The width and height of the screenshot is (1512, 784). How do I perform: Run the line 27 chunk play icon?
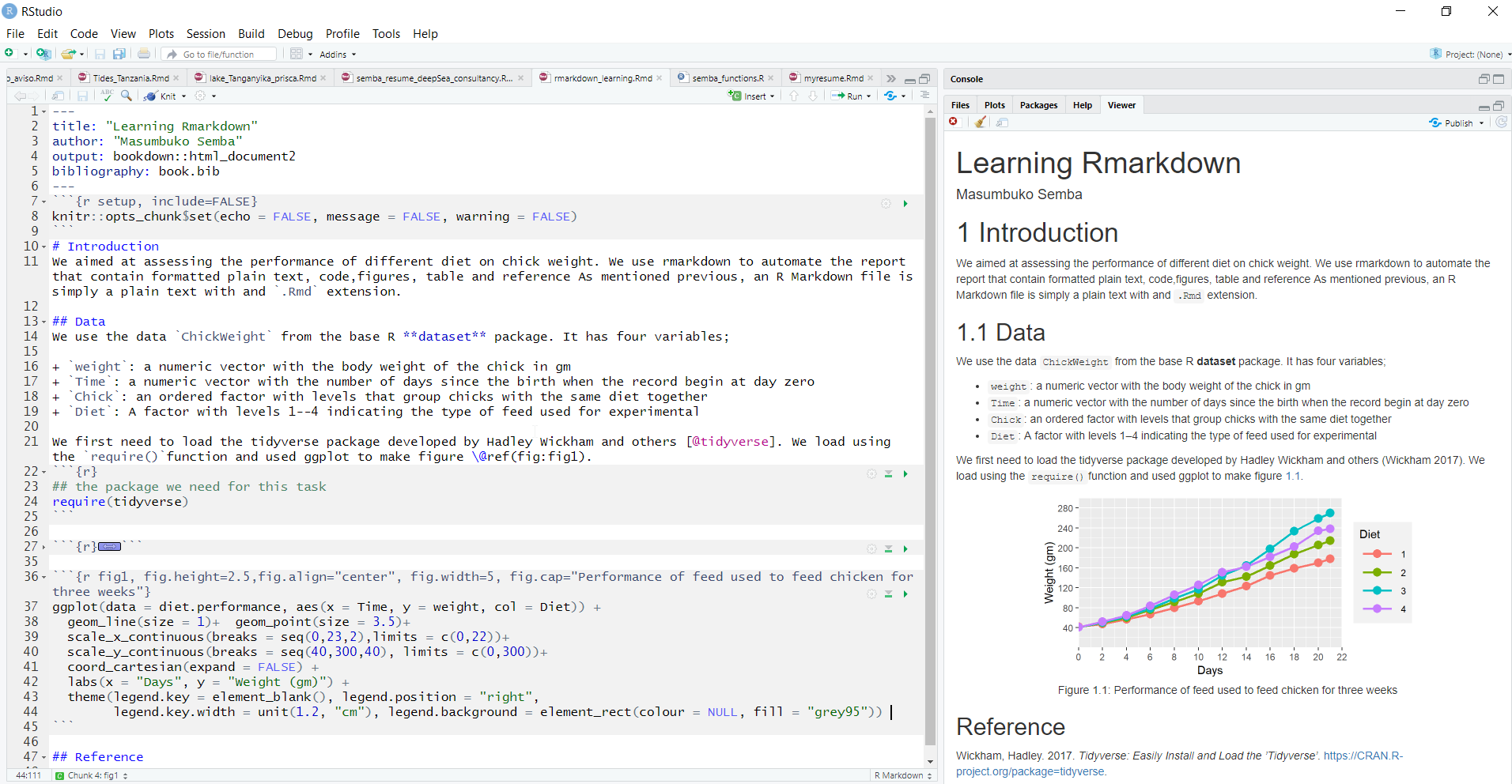[905, 549]
